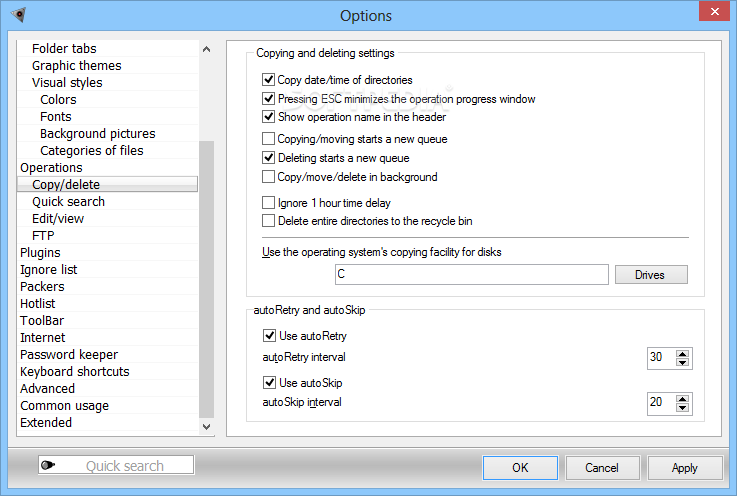Select ToolBar category

click(42, 321)
